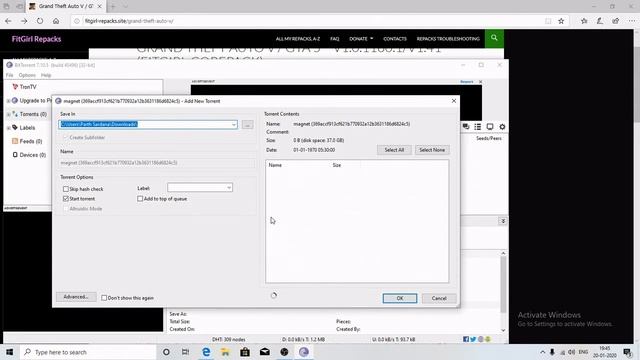Select the Grand Theft Auto V browser tab
This screenshot has width=640, height=360.
[65, 7]
